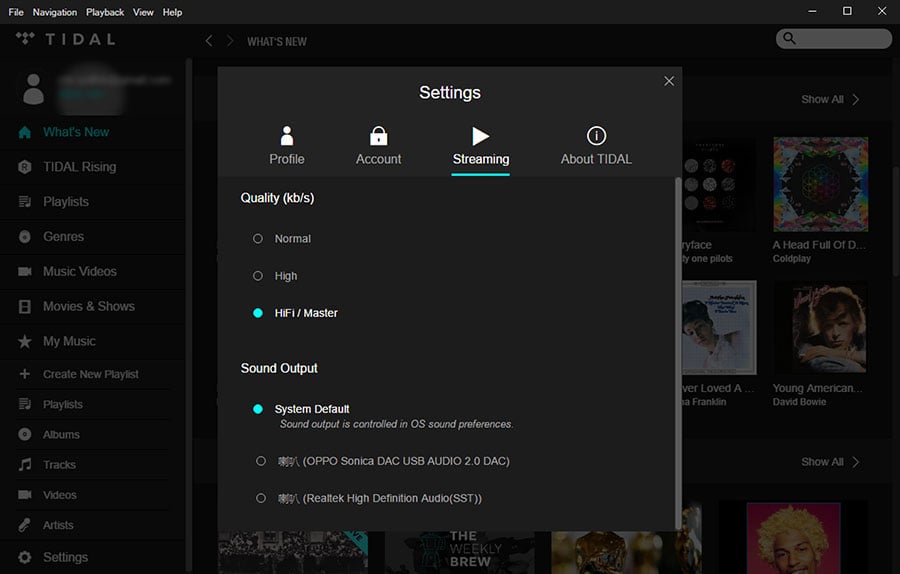Open Movies & Shows in sidebar
Screen dimensions: 900x574
pyautogui.click(x=89, y=307)
